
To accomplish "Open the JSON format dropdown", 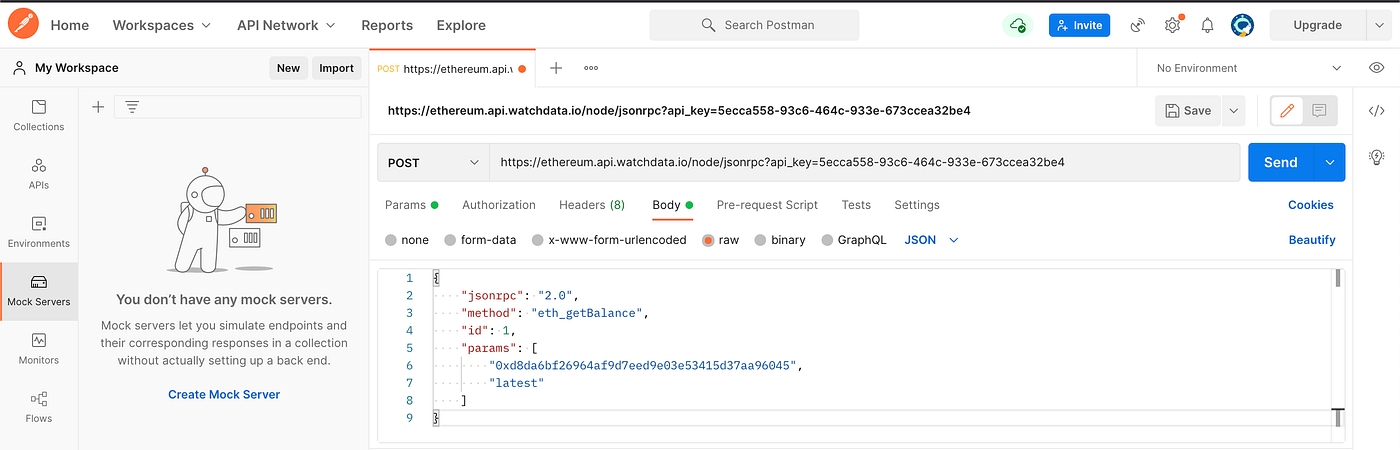I will [931, 240].
